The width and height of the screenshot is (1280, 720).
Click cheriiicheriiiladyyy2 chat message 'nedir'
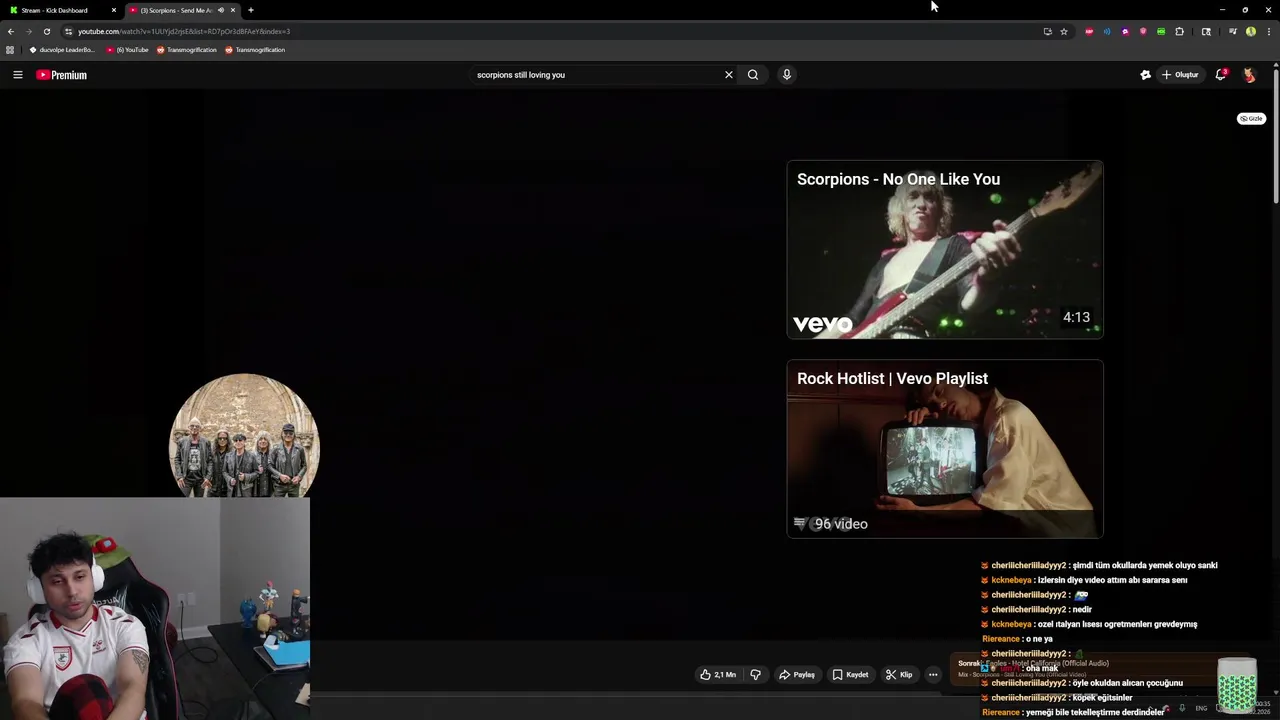coord(1036,609)
